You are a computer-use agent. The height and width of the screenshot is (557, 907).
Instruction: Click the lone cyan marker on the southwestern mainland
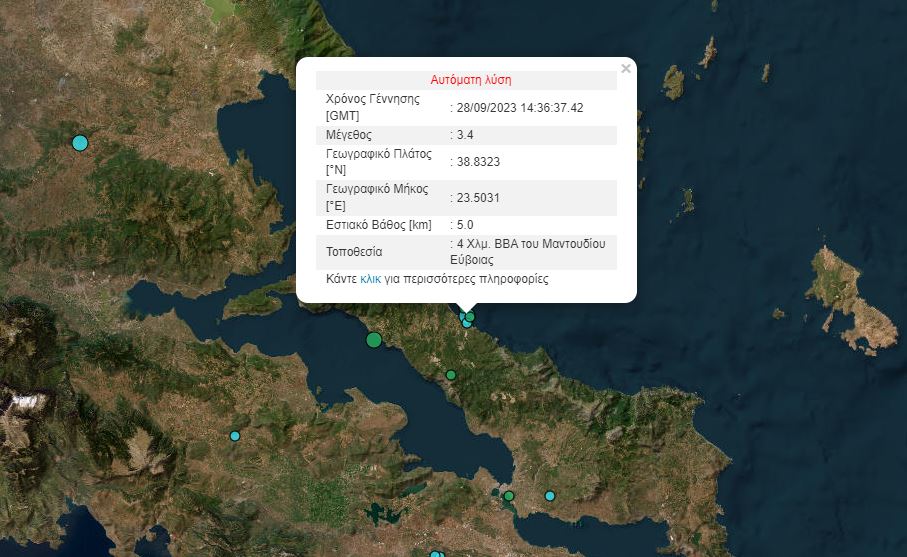pos(235,436)
